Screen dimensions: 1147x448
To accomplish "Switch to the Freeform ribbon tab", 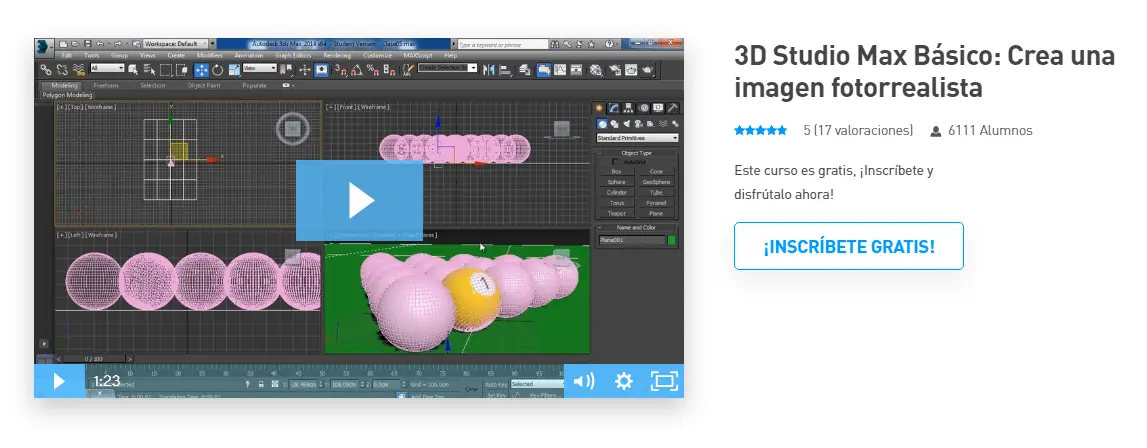I will click(x=105, y=86).
